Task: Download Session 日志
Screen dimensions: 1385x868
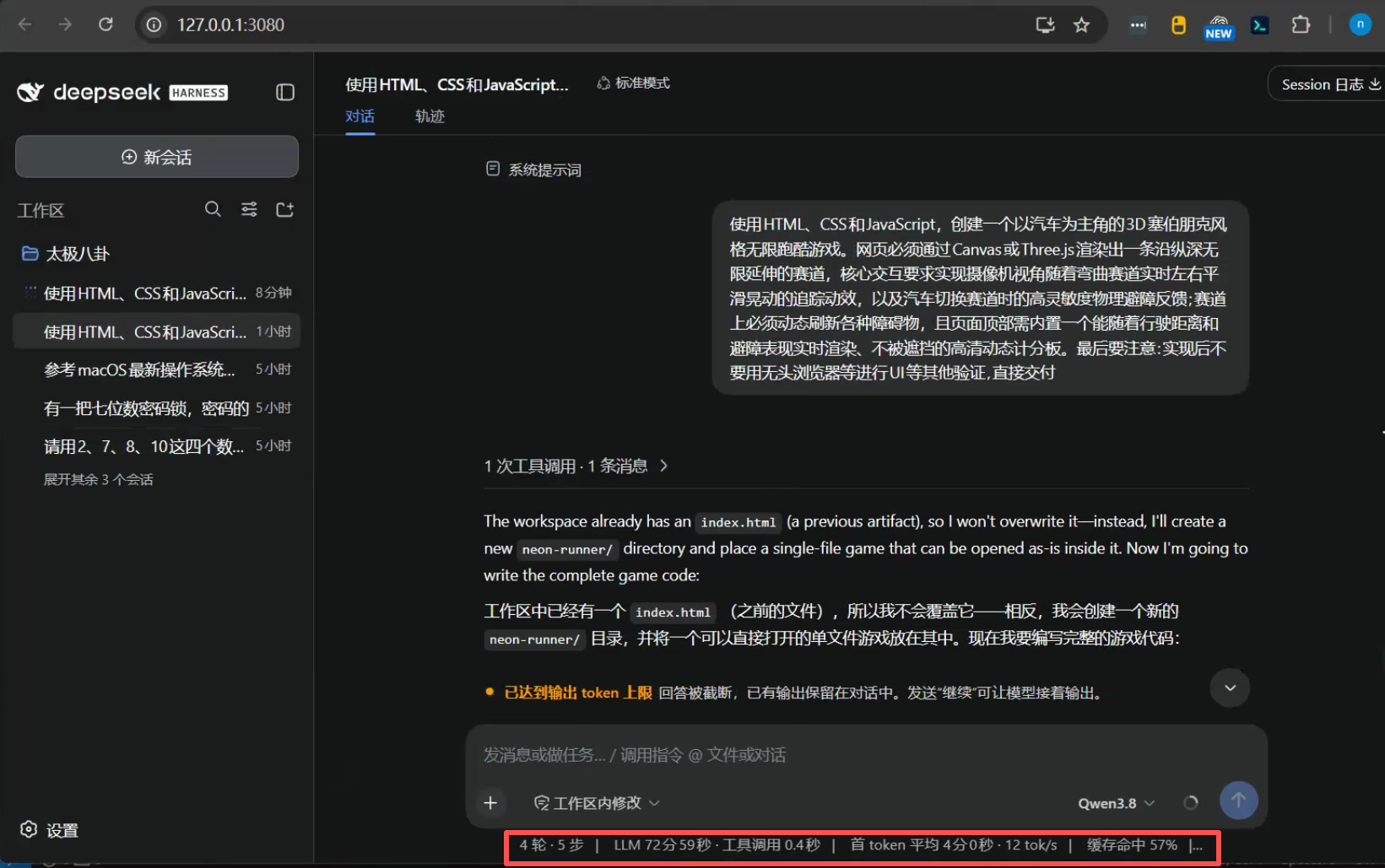Action: [x=1330, y=84]
